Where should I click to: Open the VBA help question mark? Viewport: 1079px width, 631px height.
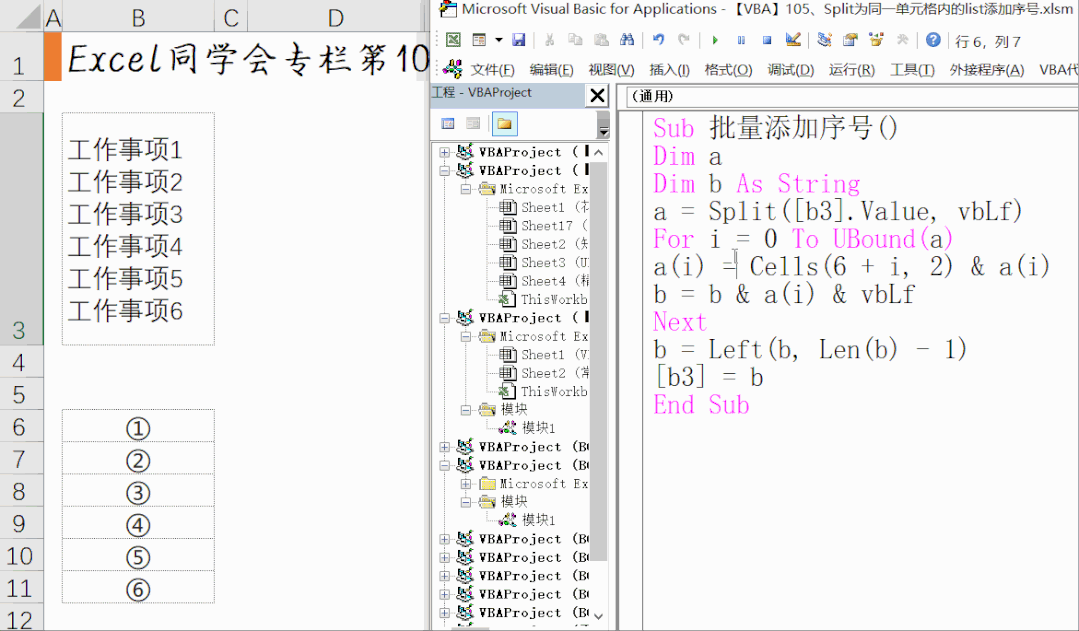coord(933,40)
